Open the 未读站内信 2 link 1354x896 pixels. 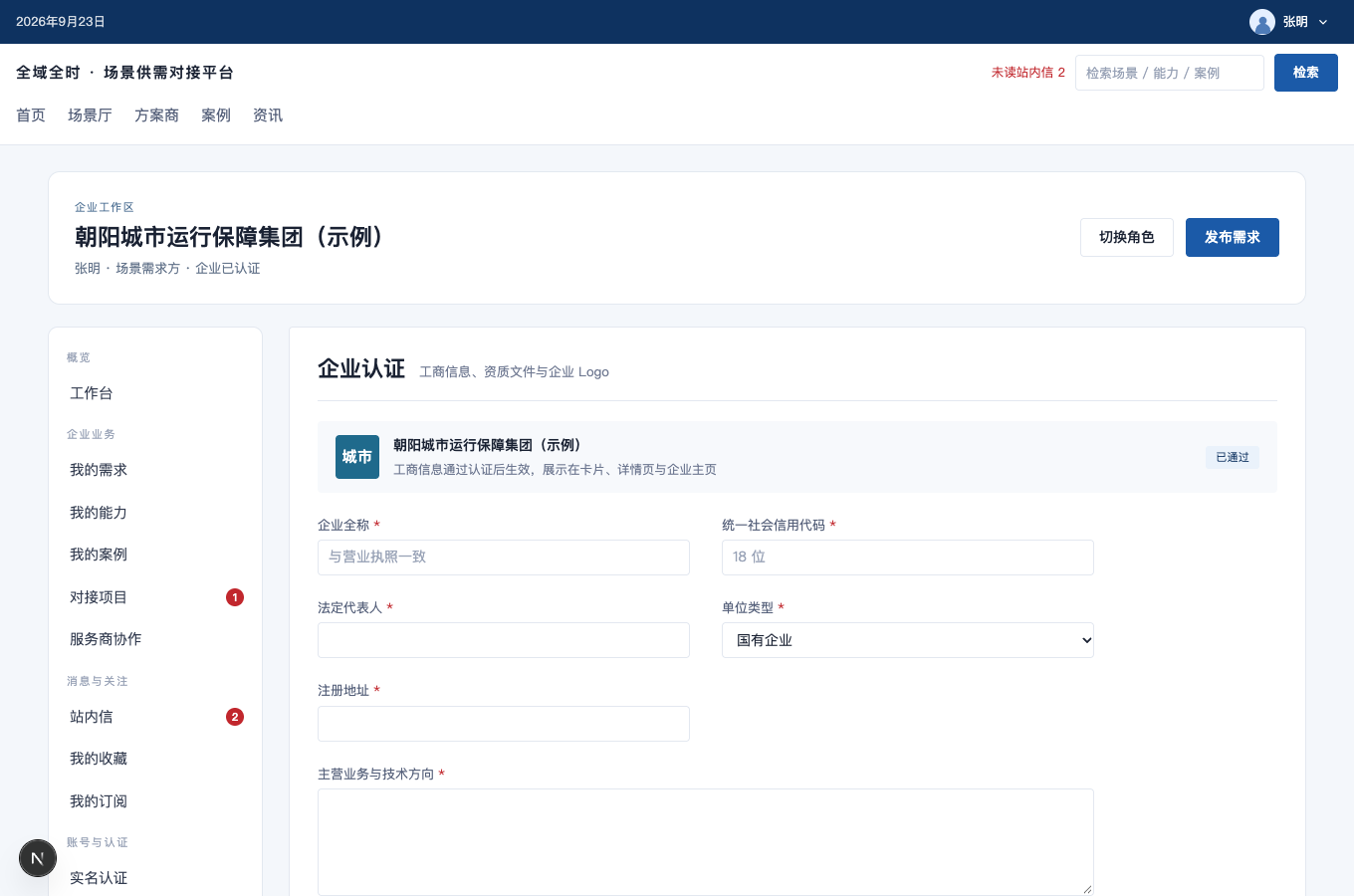click(1028, 73)
